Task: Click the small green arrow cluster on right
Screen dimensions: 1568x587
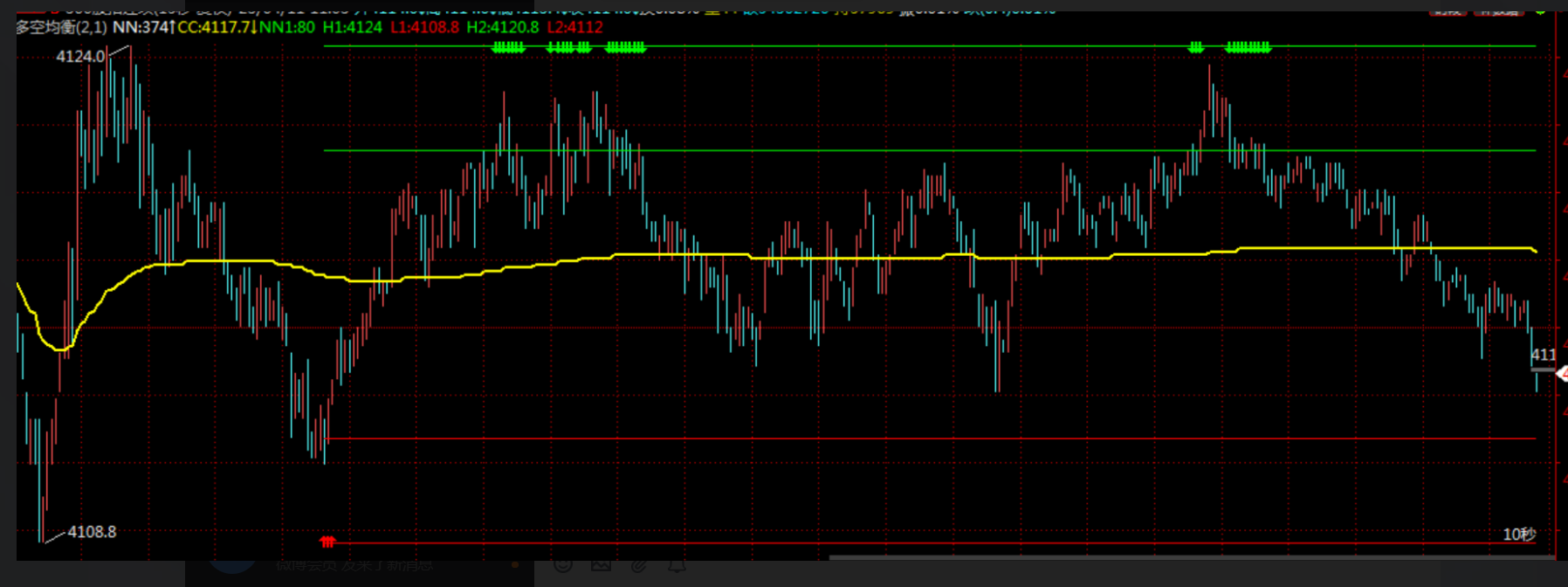Action: (1196, 47)
